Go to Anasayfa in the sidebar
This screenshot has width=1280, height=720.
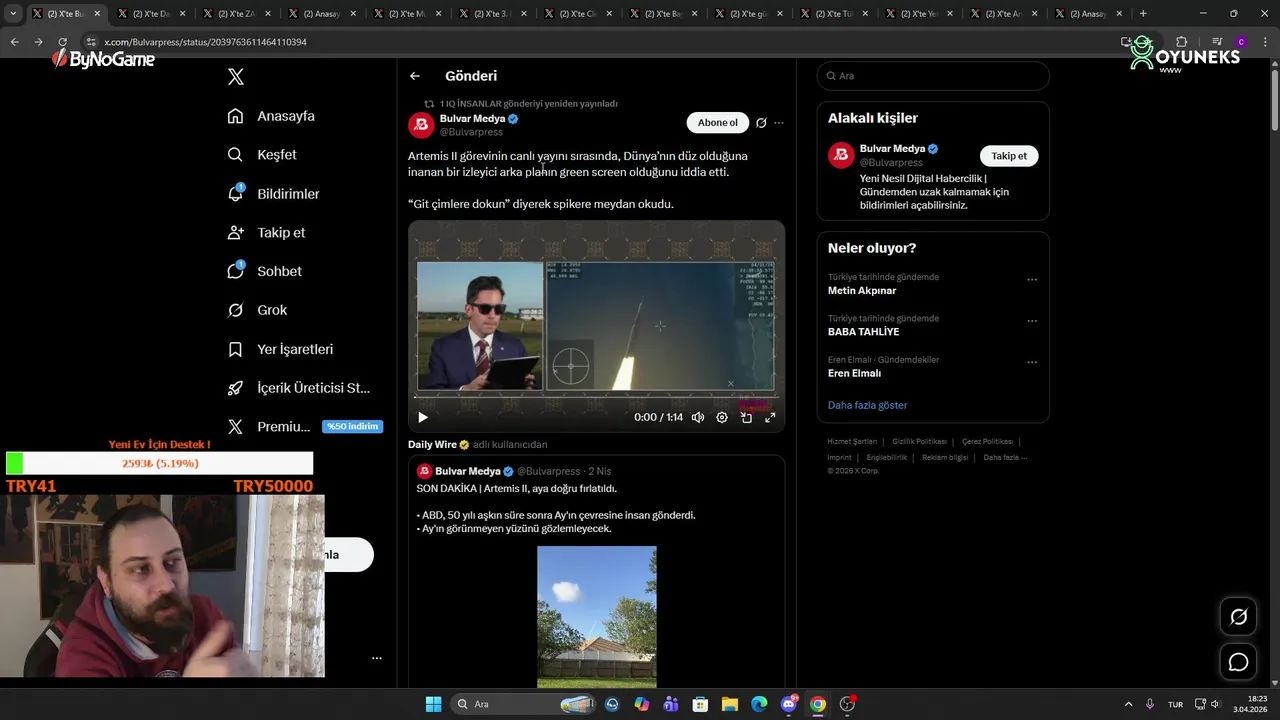271,116
